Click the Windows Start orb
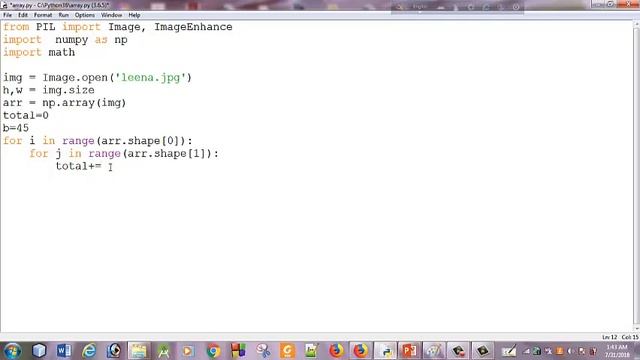Viewport: 640px width, 360px height. coord(13,351)
